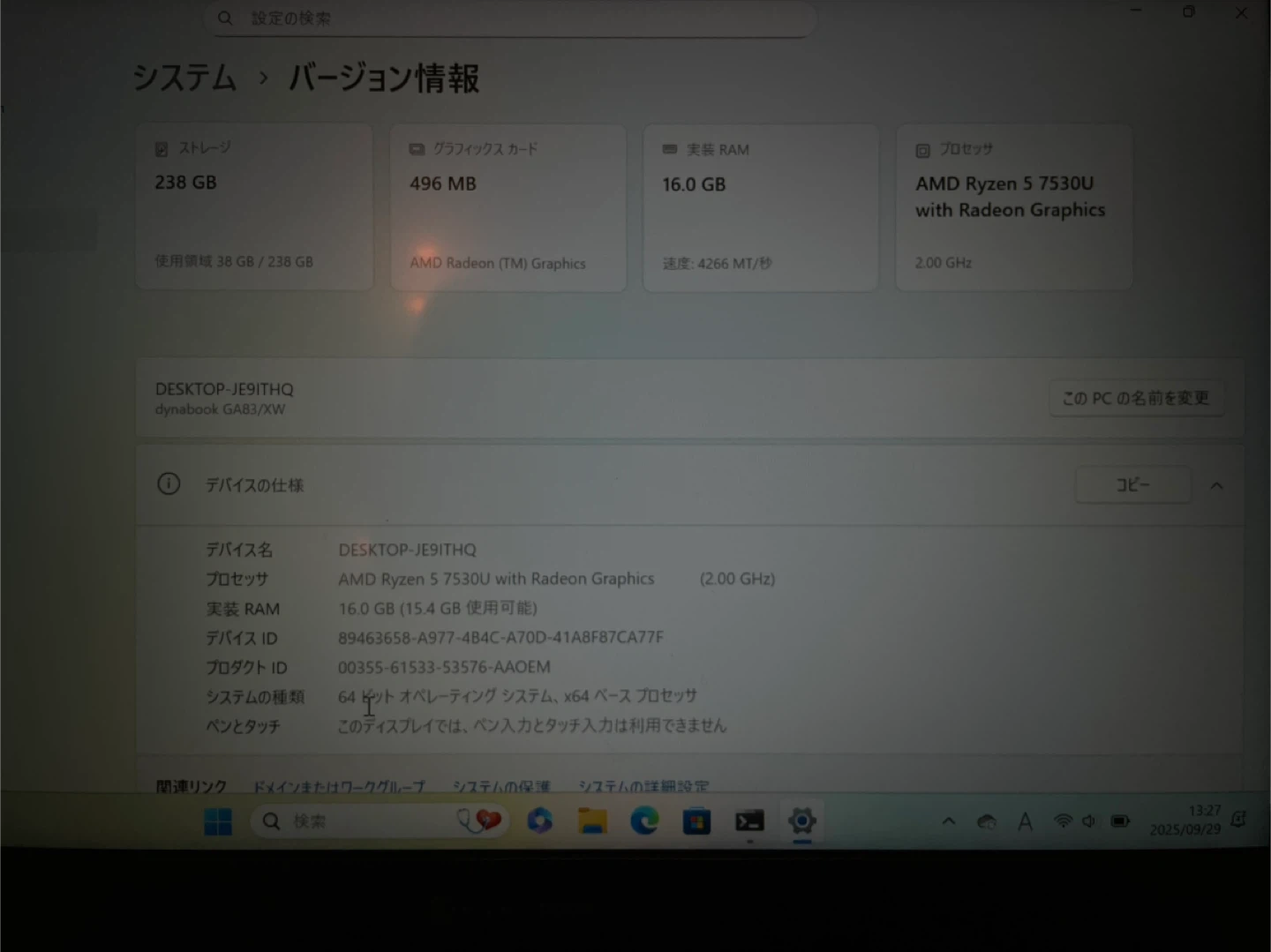Open the グラフィックス カード 496 MB card
This screenshot has height=952, width=1271.
508,207
